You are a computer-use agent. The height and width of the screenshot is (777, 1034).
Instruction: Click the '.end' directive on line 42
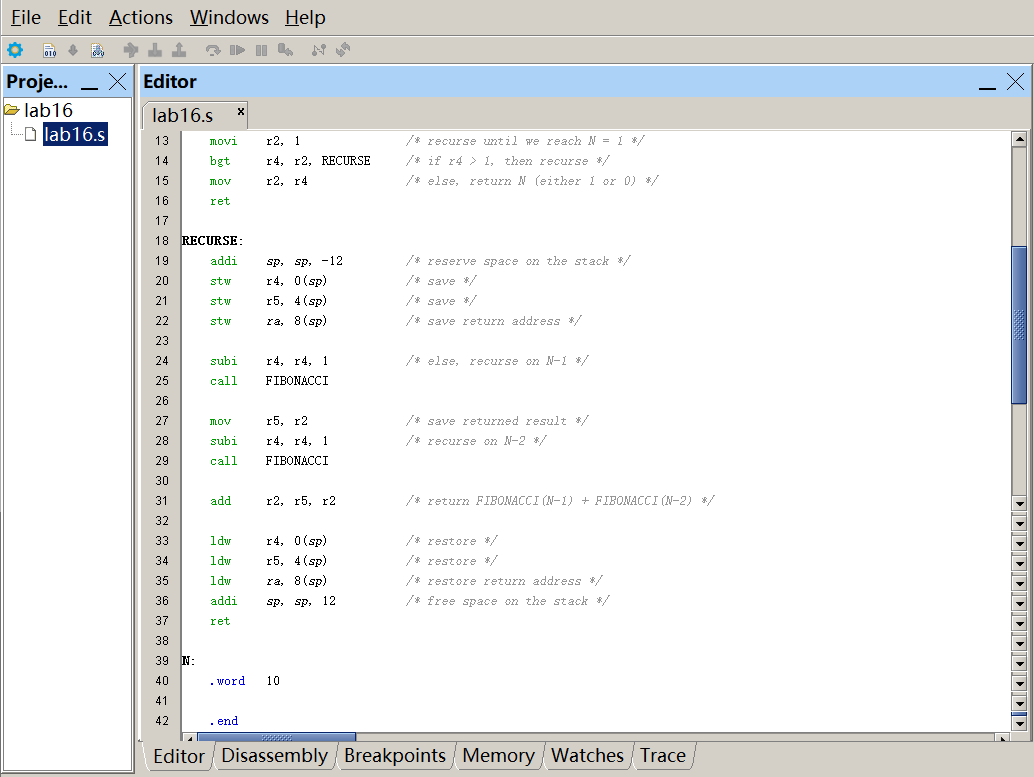pyautogui.click(x=224, y=721)
